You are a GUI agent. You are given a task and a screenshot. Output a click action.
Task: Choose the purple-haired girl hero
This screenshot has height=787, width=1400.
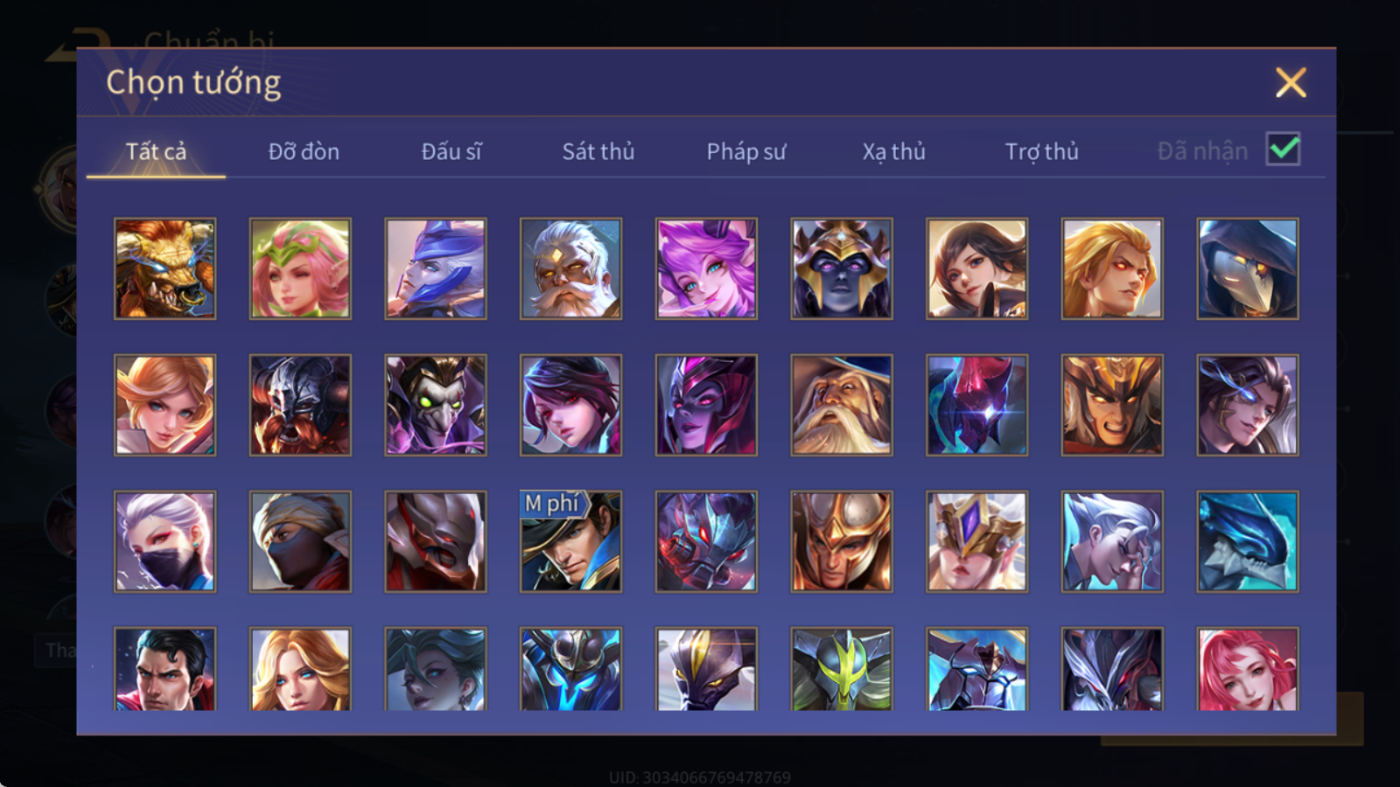706,269
